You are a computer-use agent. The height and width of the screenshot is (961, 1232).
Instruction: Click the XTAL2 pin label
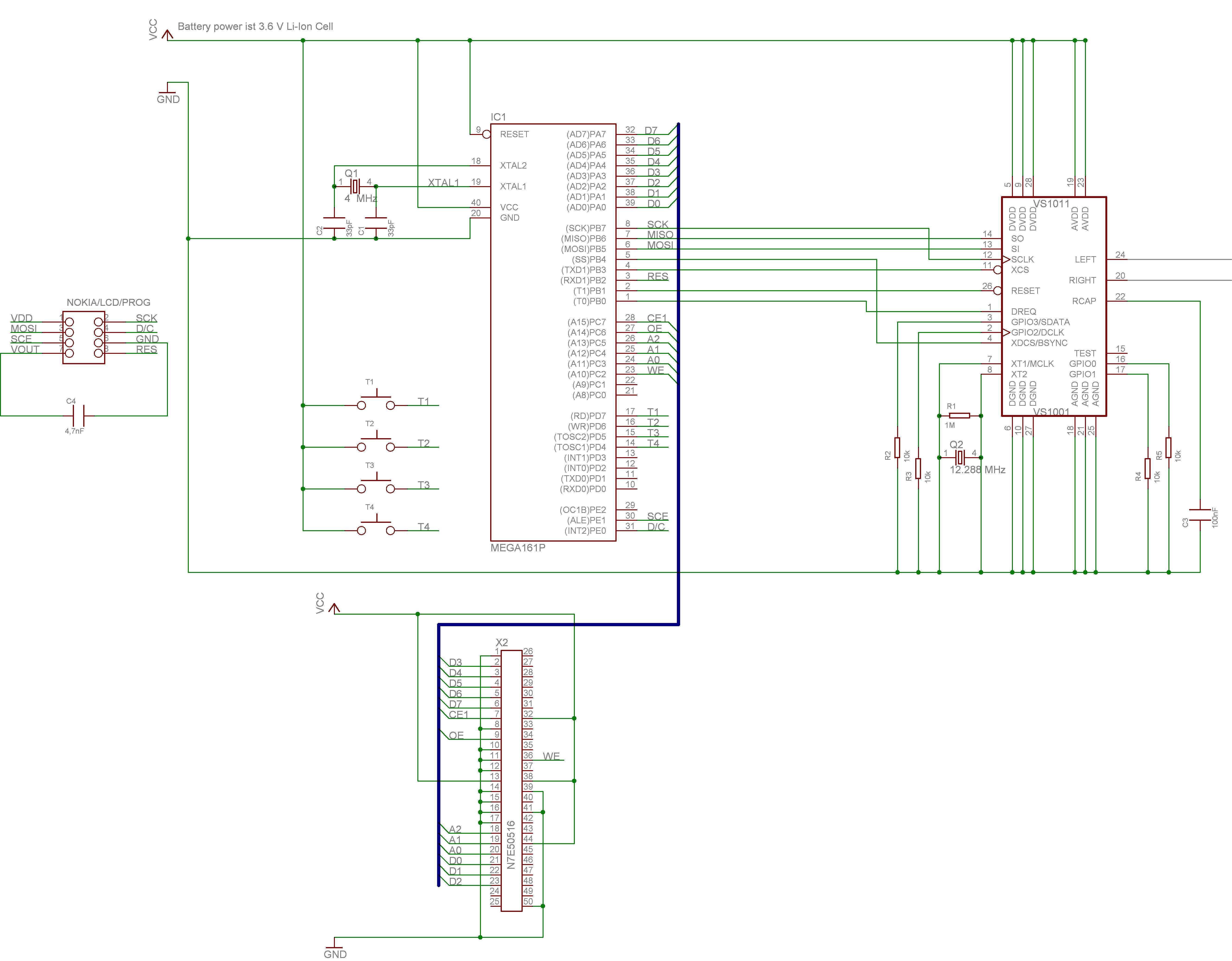point(513,165)
